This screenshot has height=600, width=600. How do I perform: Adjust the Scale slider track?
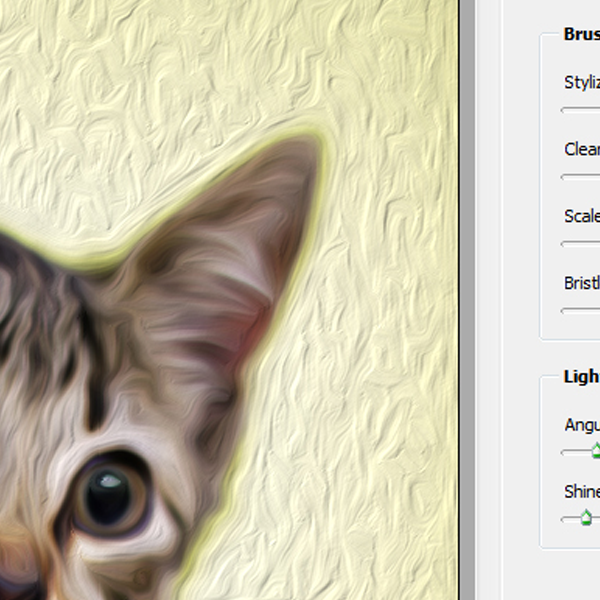580,244
